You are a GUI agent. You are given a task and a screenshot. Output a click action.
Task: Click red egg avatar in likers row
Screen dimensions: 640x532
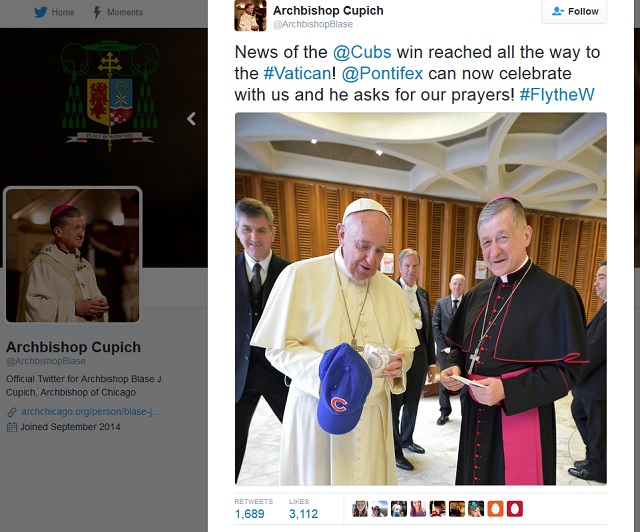click(x=515, y=509)
